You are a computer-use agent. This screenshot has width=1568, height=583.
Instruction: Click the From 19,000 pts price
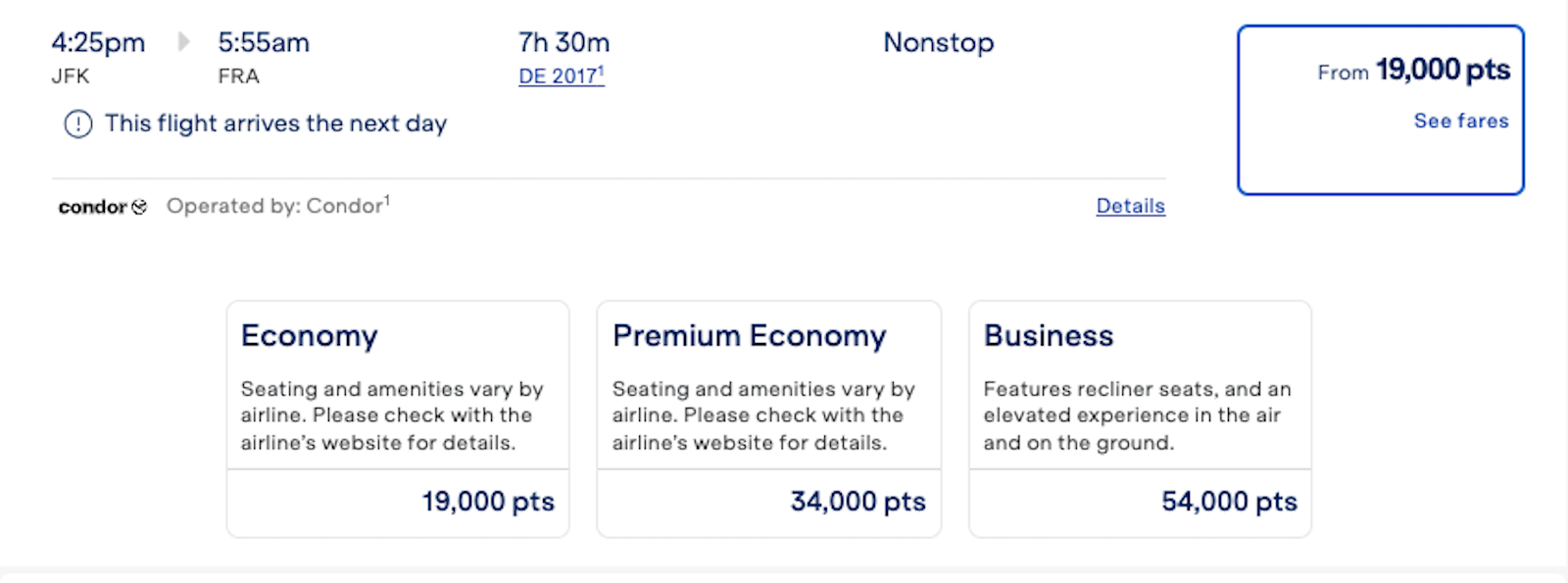coord(1413,71)
